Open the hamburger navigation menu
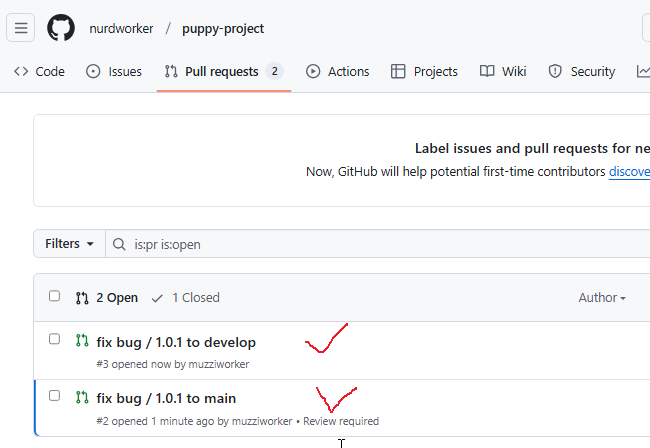The width and height of the screenshot is (650, 448). [21, 28]
